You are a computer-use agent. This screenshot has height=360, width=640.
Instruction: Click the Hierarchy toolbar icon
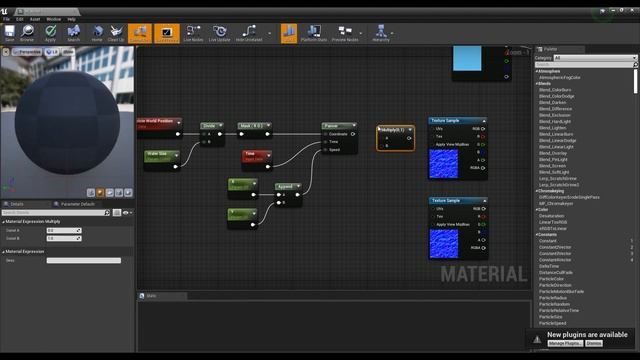(381, 33)
